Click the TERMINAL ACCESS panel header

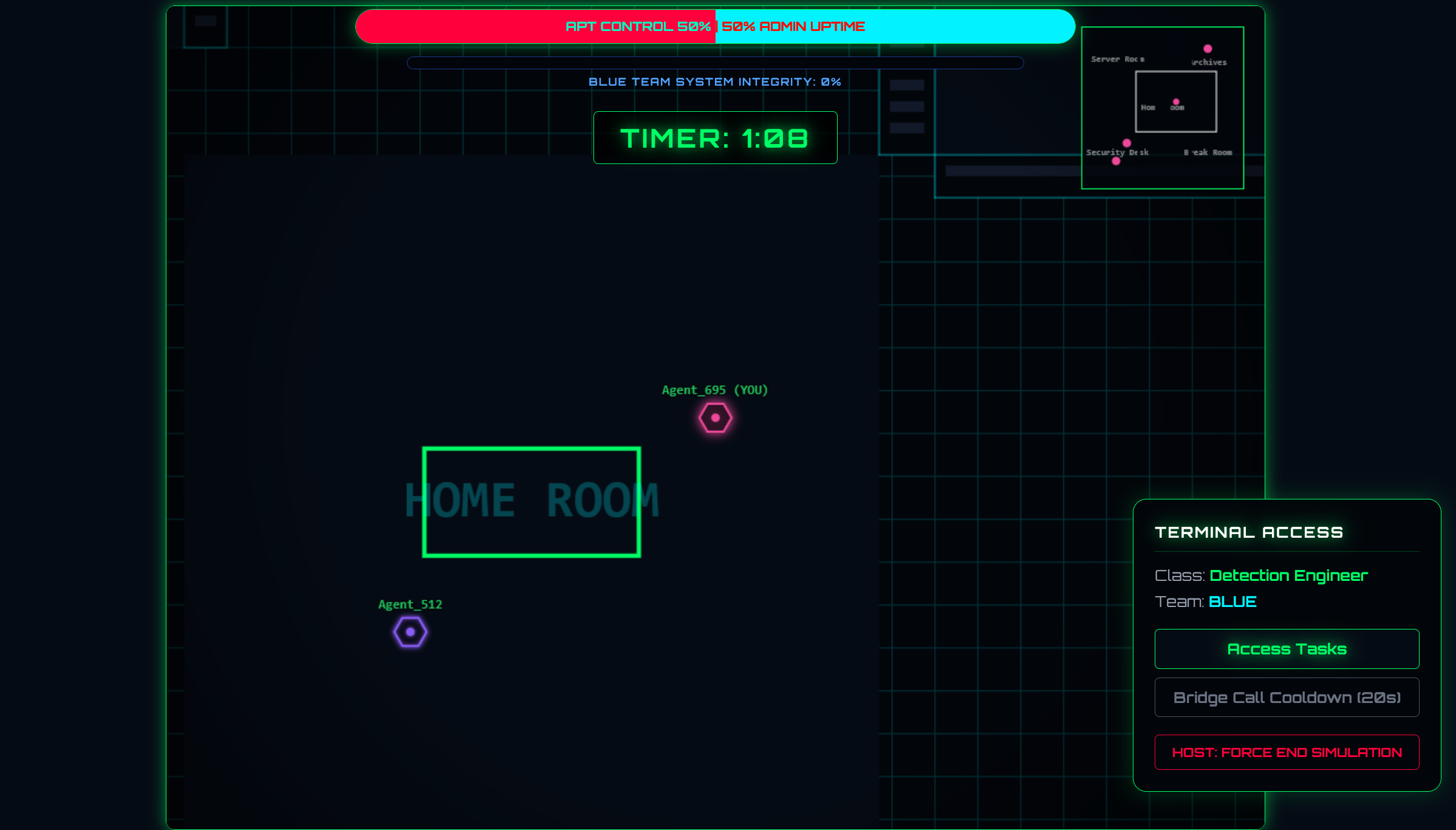pyautogui.click(x=1248, y=532)
